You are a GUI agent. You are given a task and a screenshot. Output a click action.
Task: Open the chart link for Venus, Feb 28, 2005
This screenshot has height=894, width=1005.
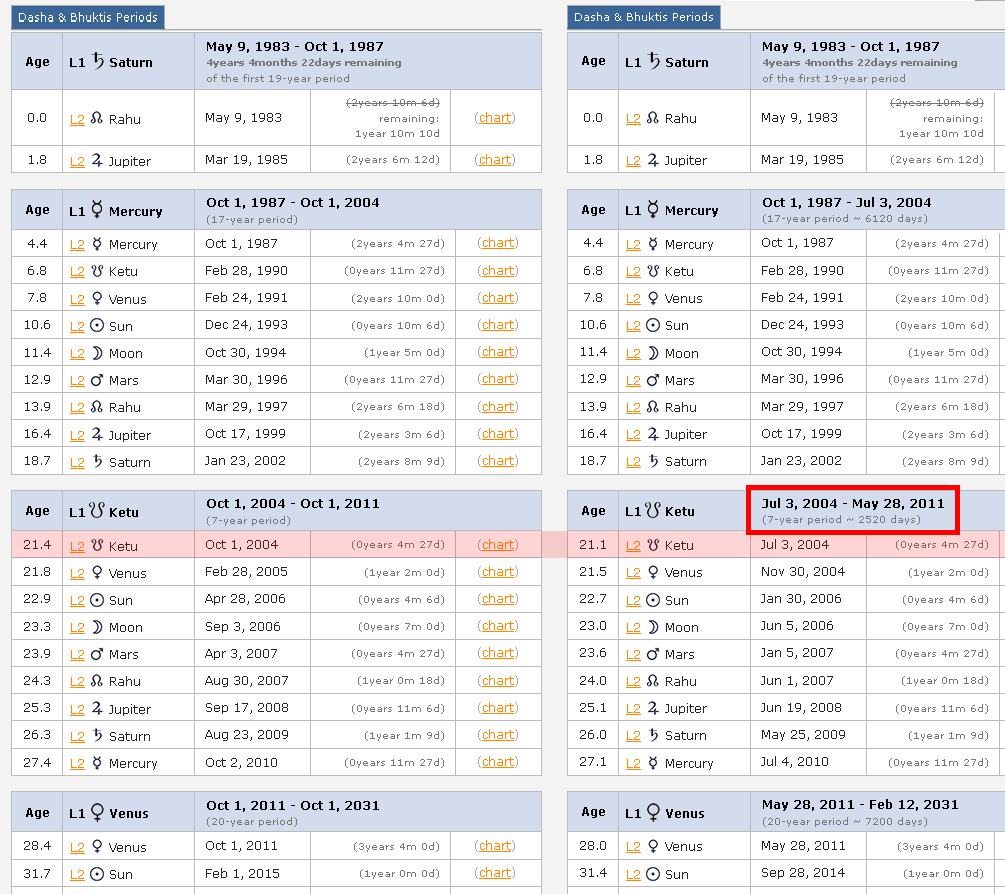[498, 571]
